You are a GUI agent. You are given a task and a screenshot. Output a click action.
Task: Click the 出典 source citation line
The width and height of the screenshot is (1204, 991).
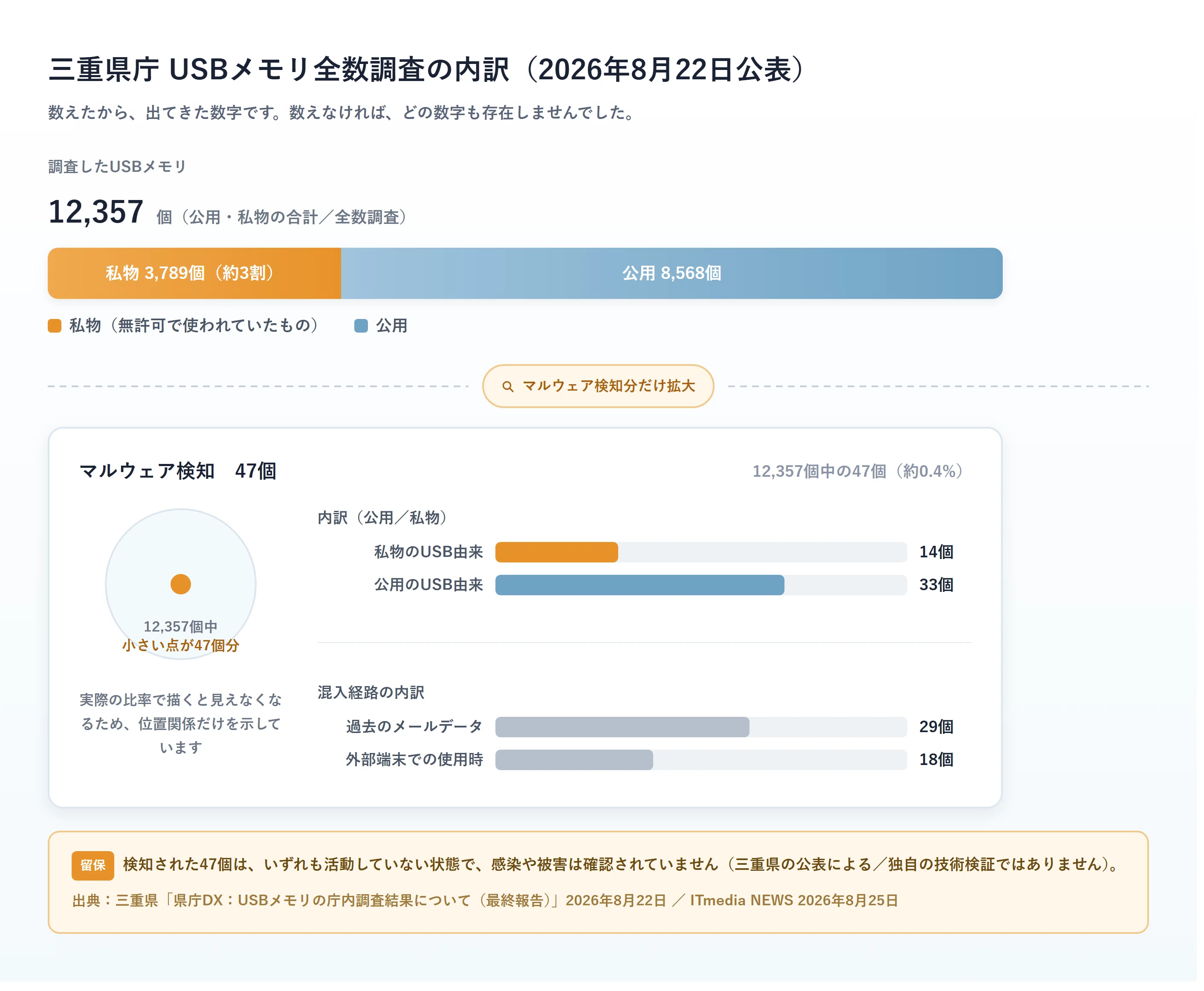[484, 900]
